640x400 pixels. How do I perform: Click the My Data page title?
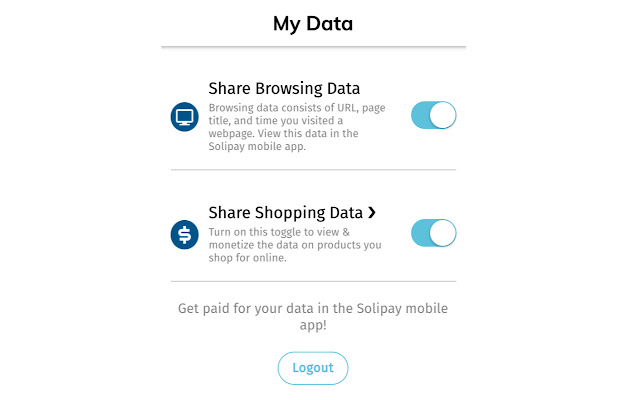click(x=313, y=23)
